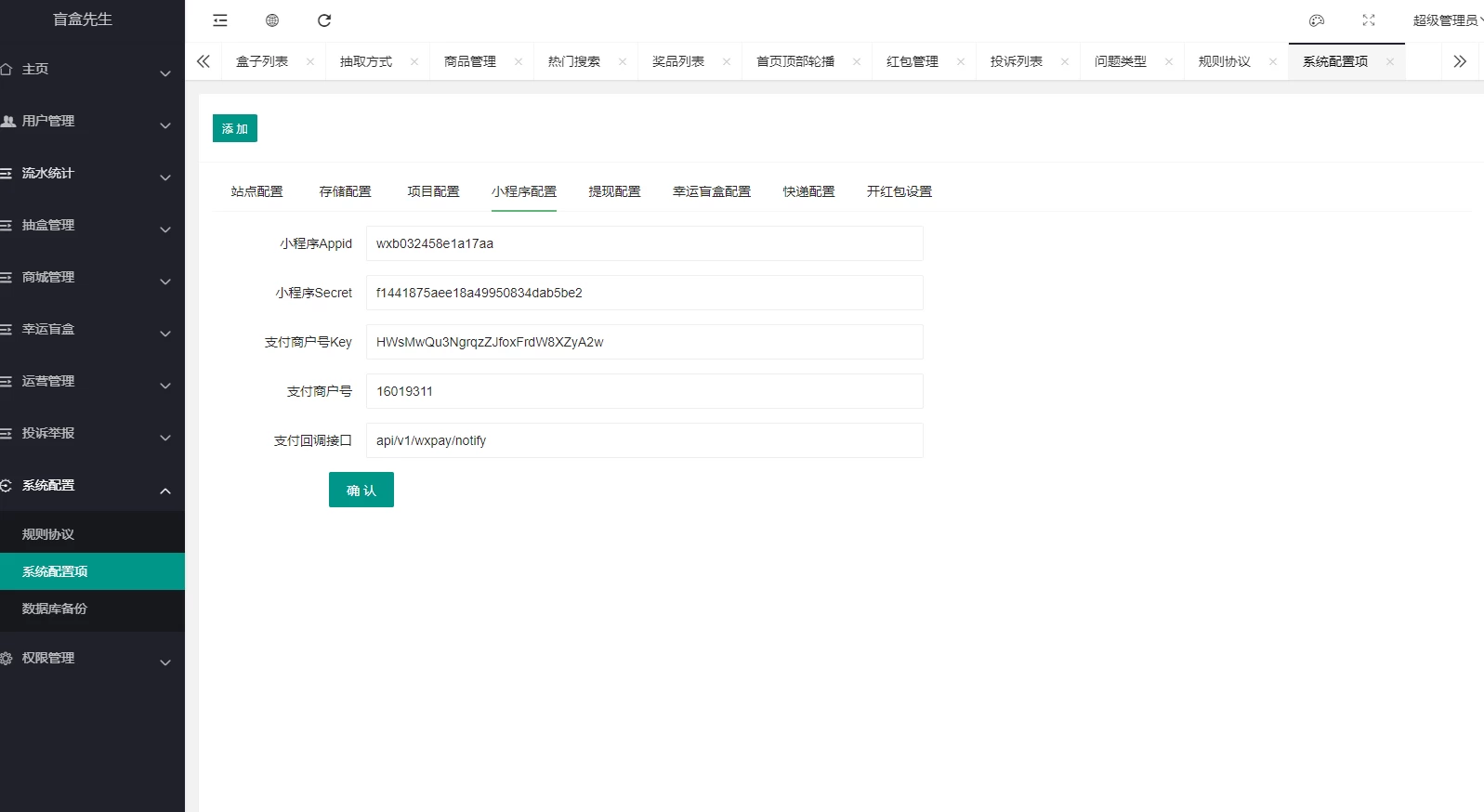Switch to the 提现配置 tab

click(614, 191)
